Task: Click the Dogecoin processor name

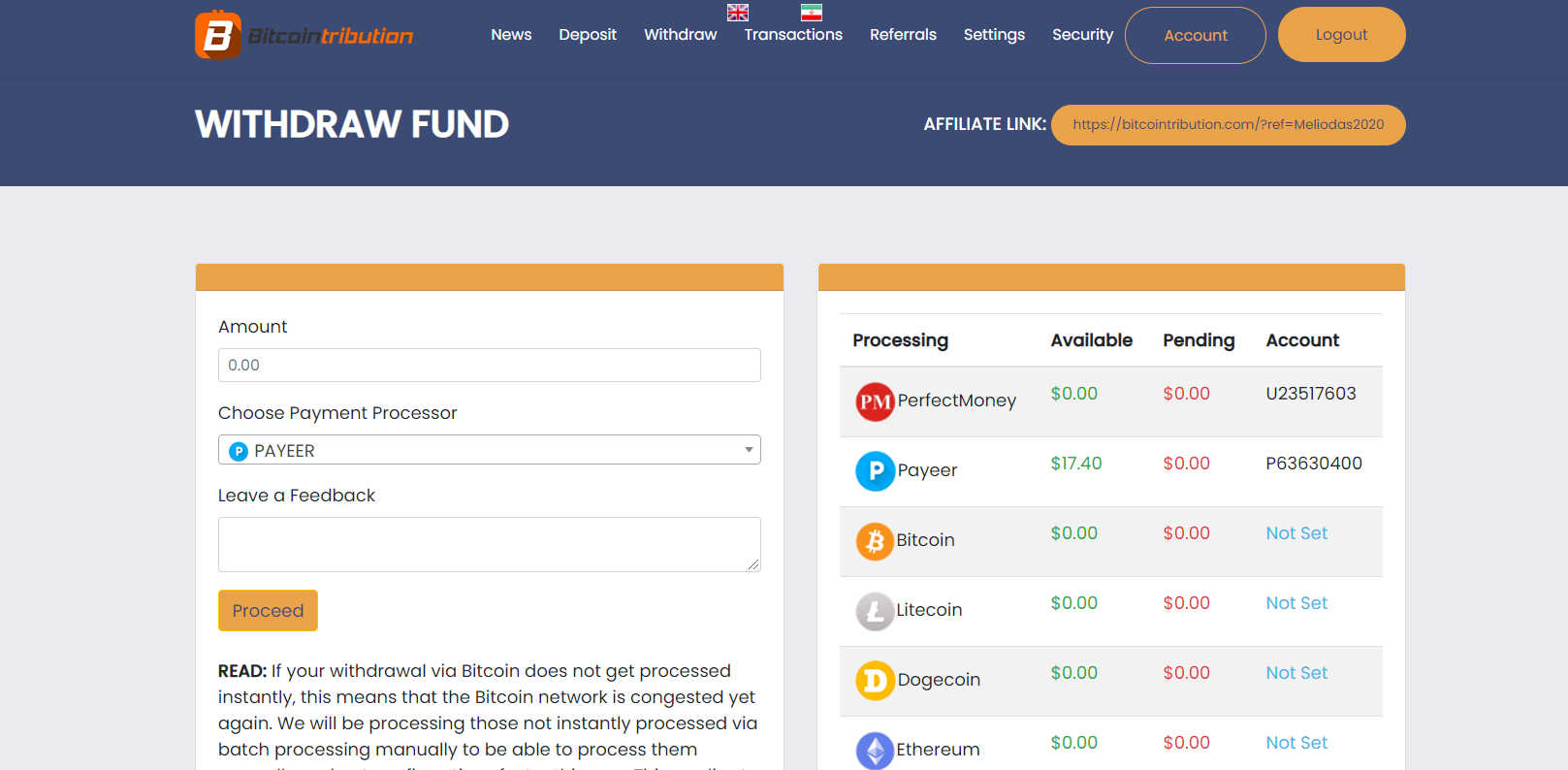Action: point(939,680)
